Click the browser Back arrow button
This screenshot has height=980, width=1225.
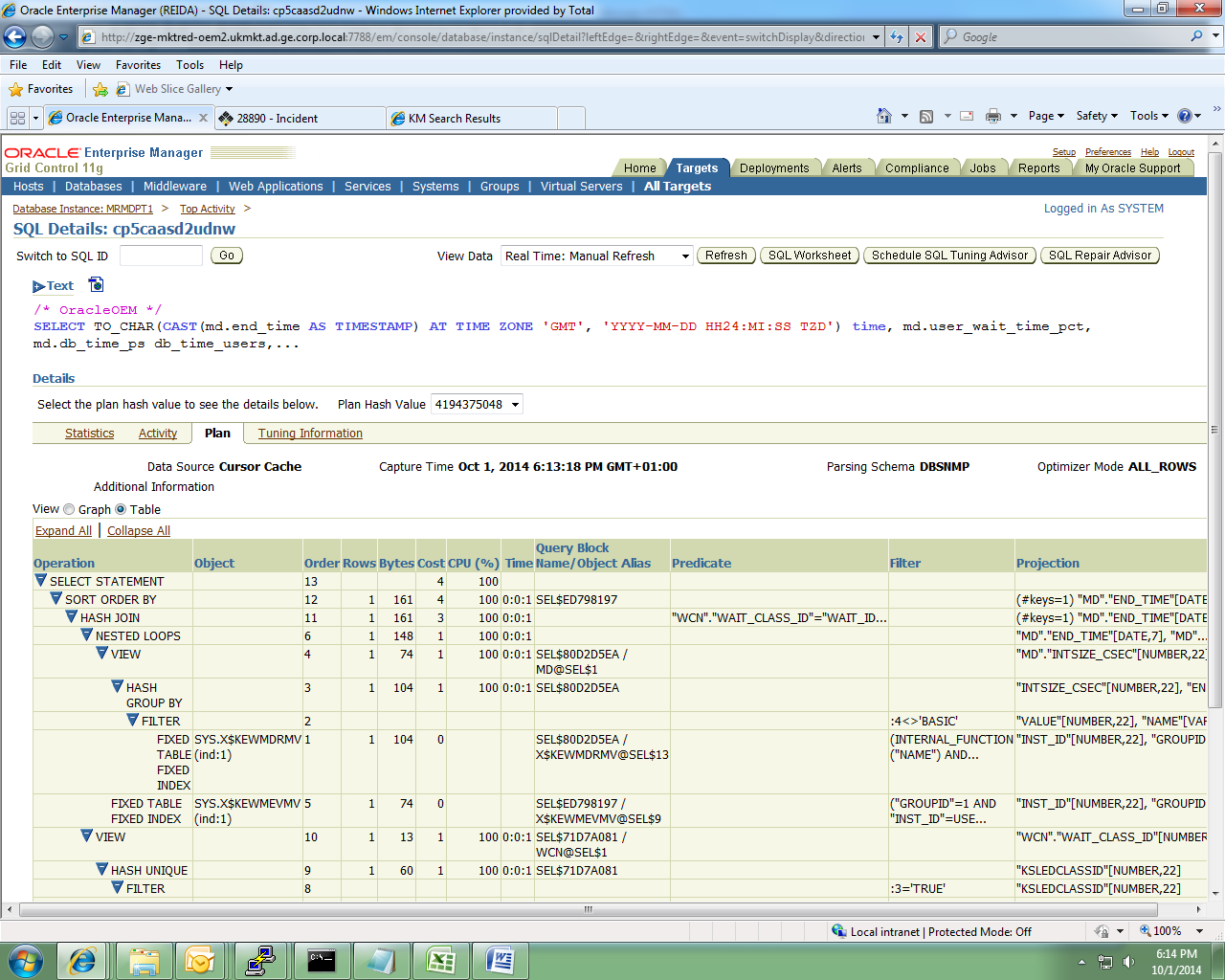click(14, 36)
